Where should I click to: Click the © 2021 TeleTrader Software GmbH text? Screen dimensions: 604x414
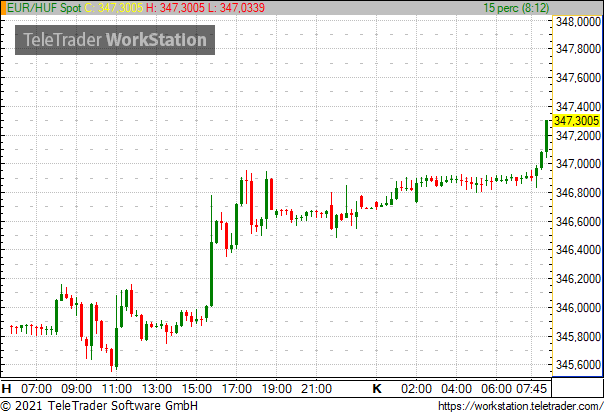click(x=99, y=406)
